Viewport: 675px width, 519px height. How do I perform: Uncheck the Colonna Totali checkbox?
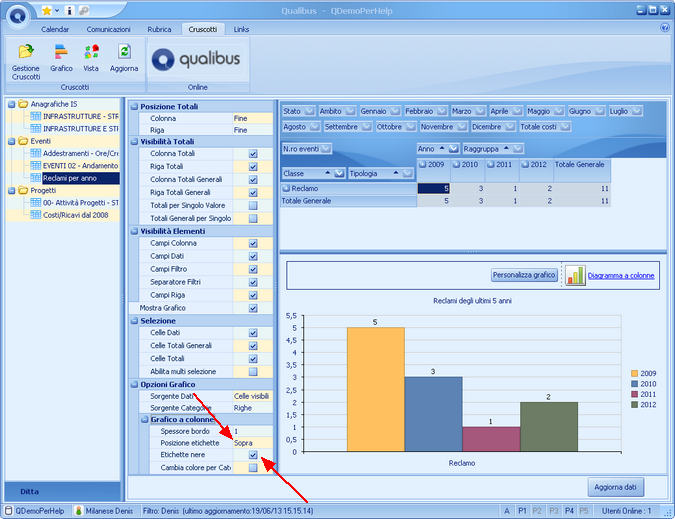(253, 154)
